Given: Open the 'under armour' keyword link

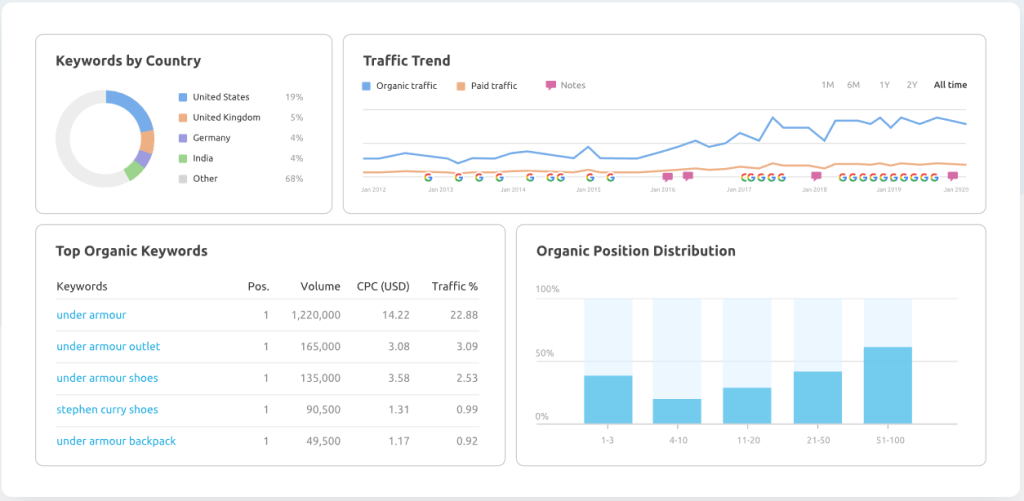Looking at the screenshot, I should coord(91,315).
